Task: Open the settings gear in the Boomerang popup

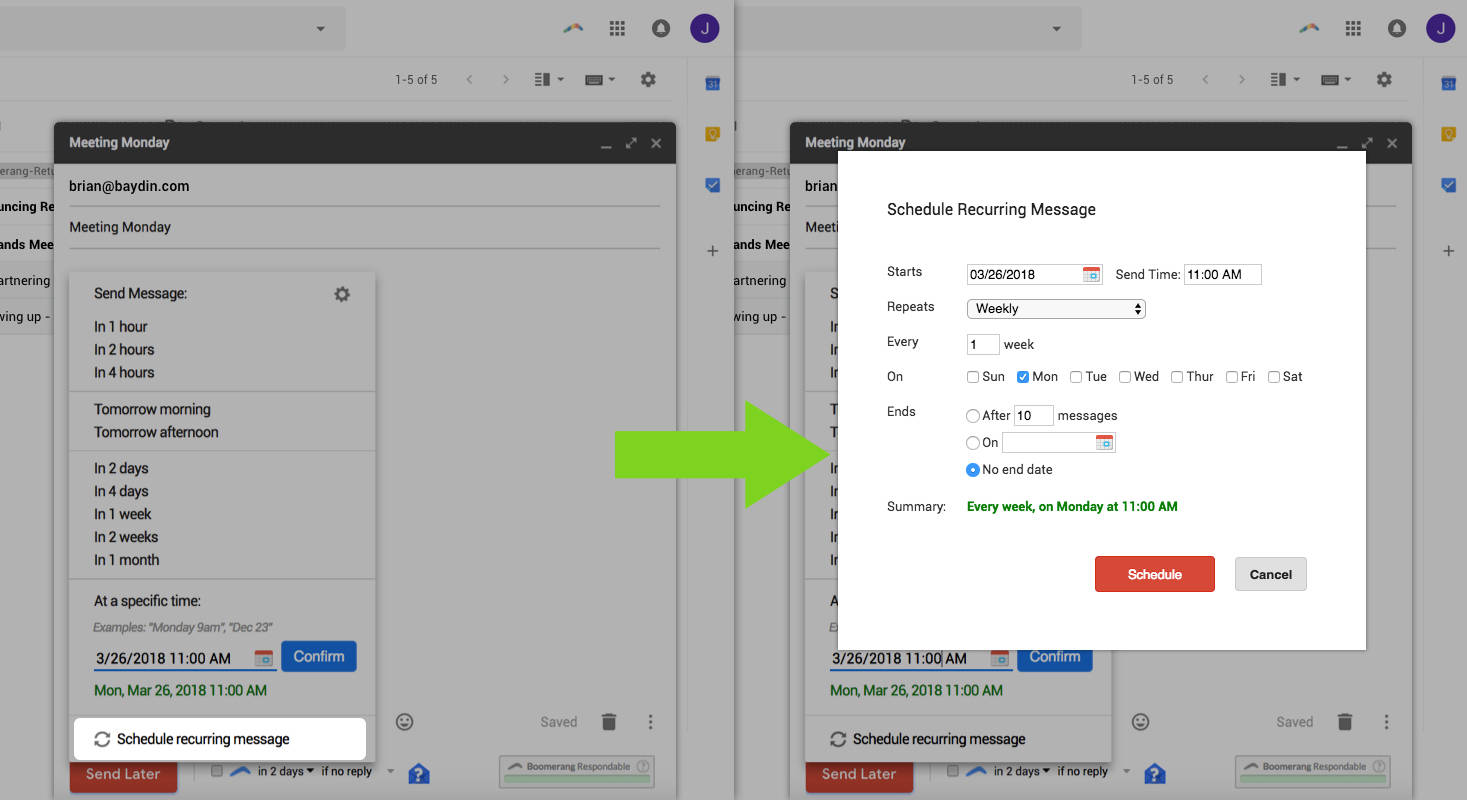Action: [x=341, y=294]
